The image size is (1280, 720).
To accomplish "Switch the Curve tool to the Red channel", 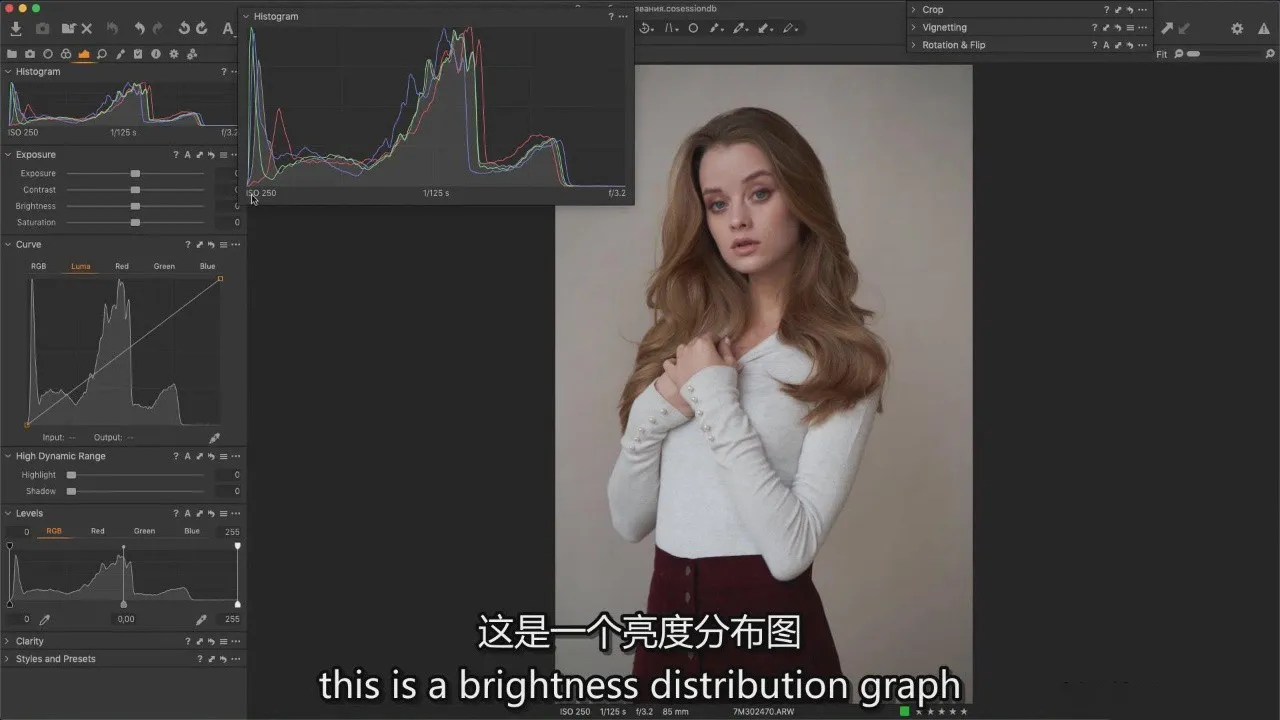I will point(122,267).
